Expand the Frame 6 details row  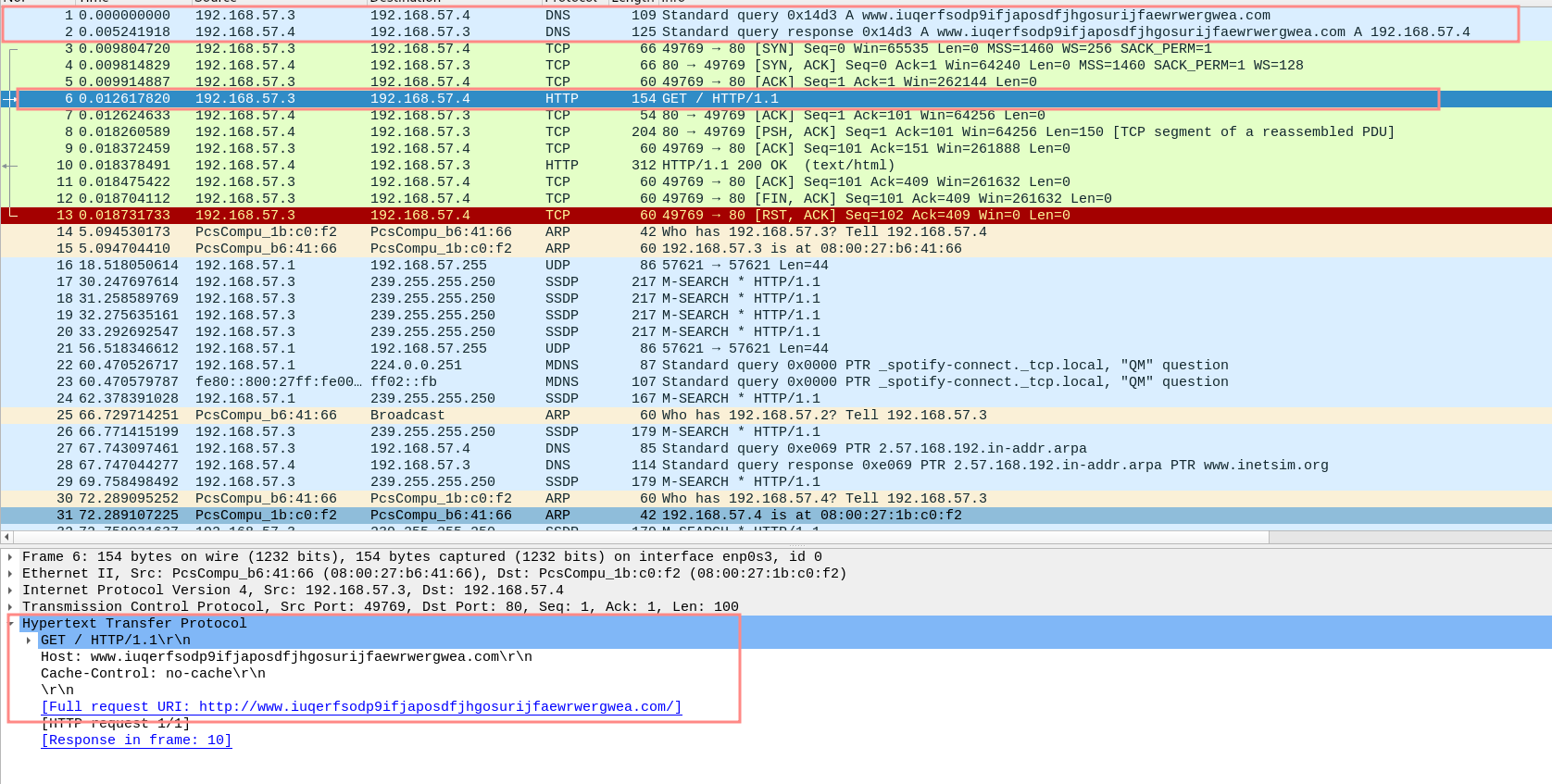pos(10,557)
